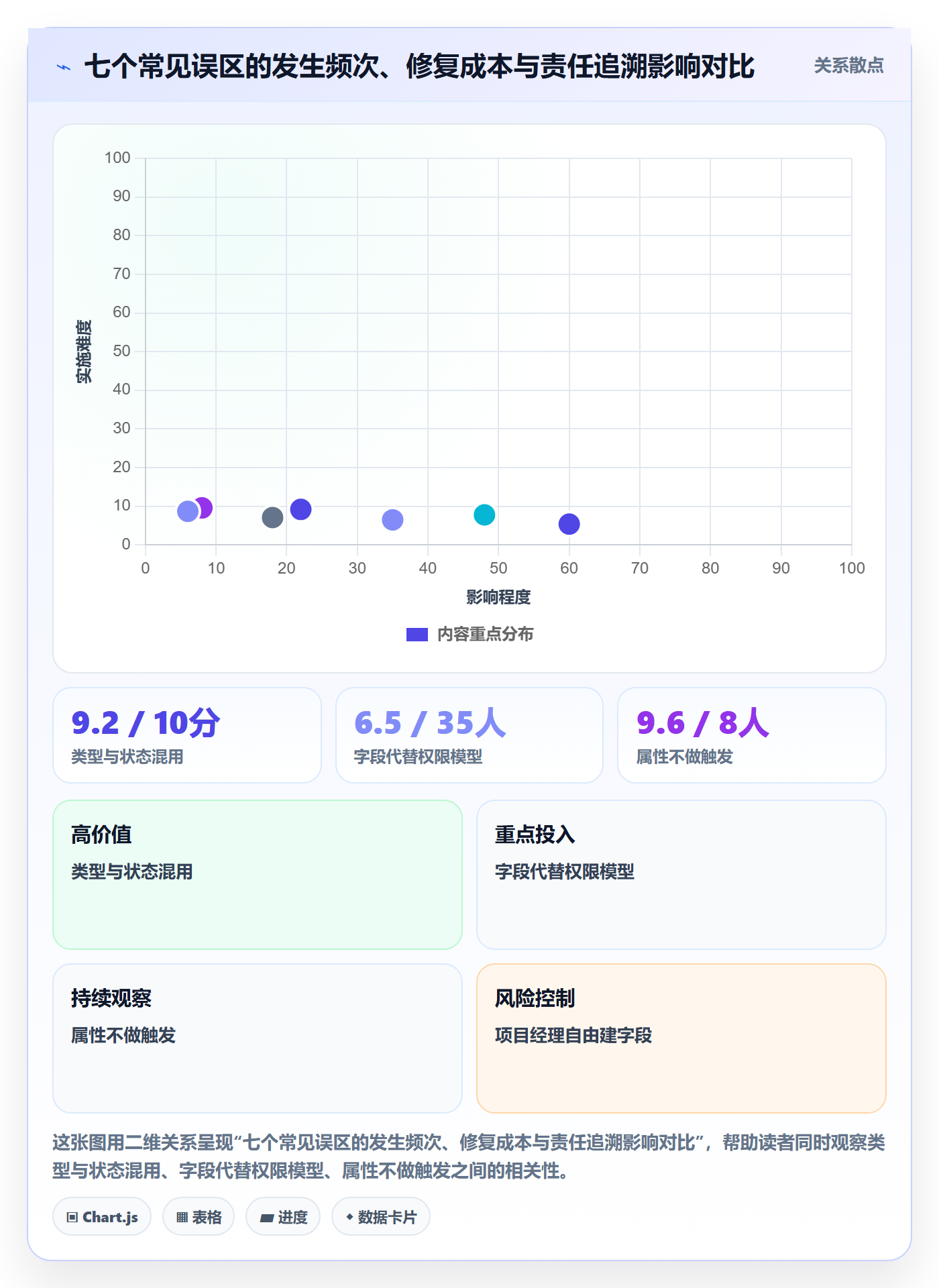This screenshot has width=939, height=1288.
Task: Click the 风险控制 card heading
Action: click(x=535, y=998)
